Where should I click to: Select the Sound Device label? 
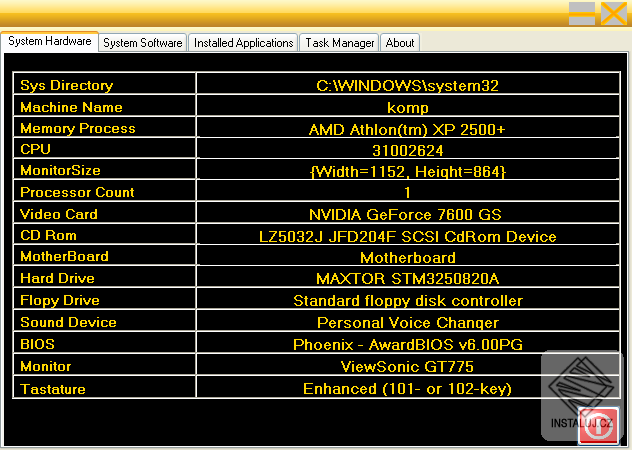click(68, 322)
